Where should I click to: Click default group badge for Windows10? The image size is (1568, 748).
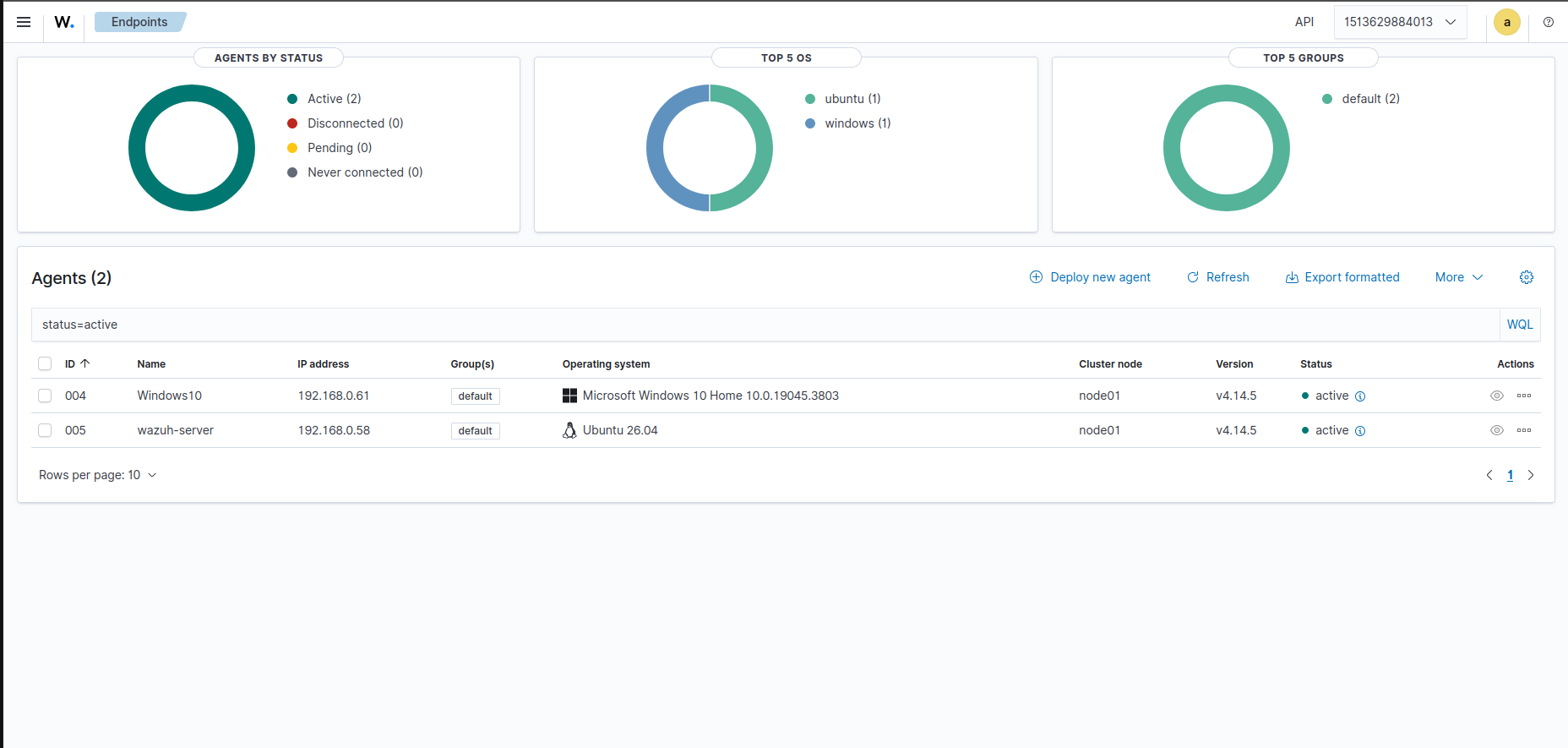(x=476, y=396)
